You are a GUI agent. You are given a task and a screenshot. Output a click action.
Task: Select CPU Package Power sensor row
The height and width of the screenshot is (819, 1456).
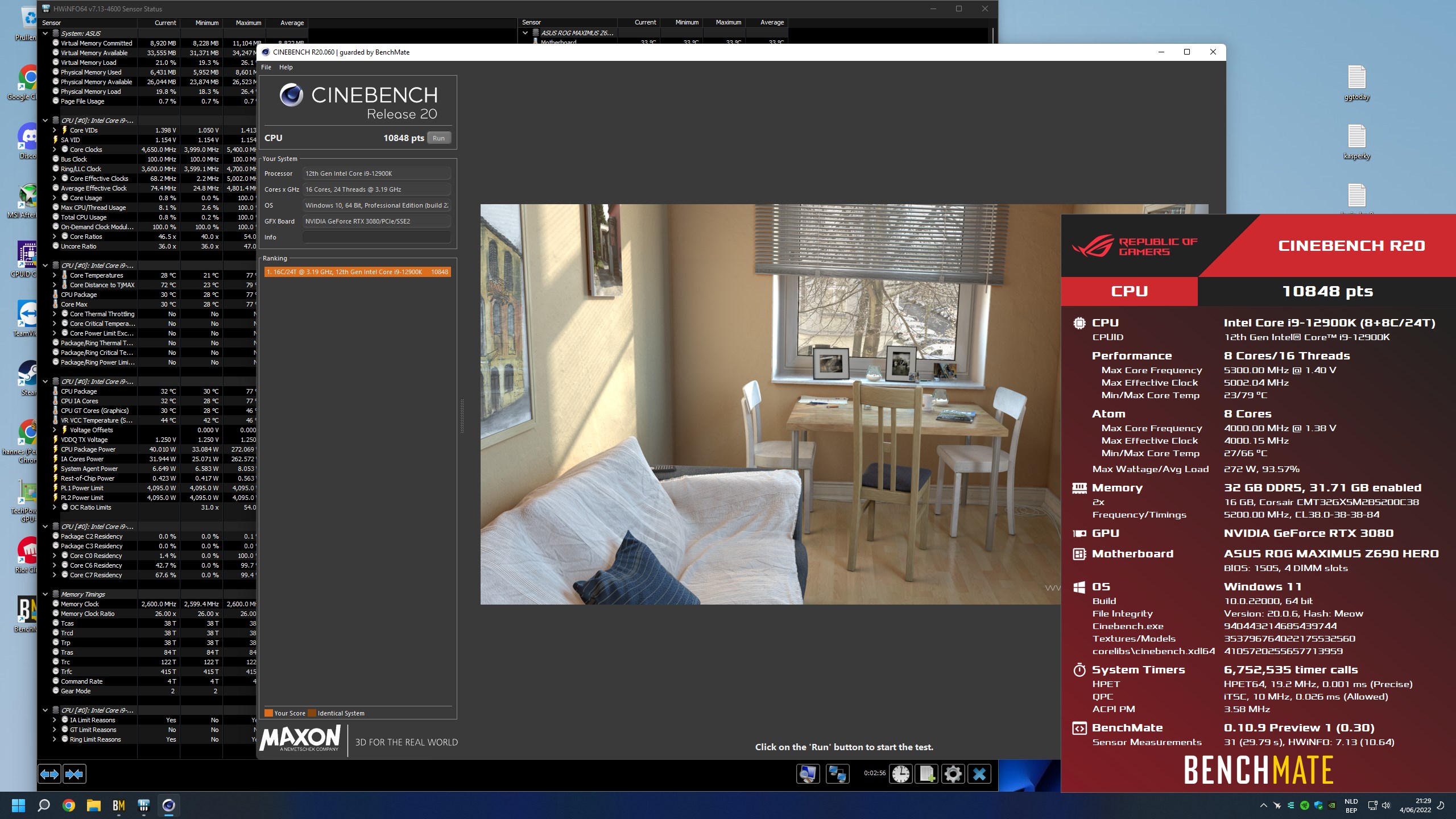(x=148, y=449)
